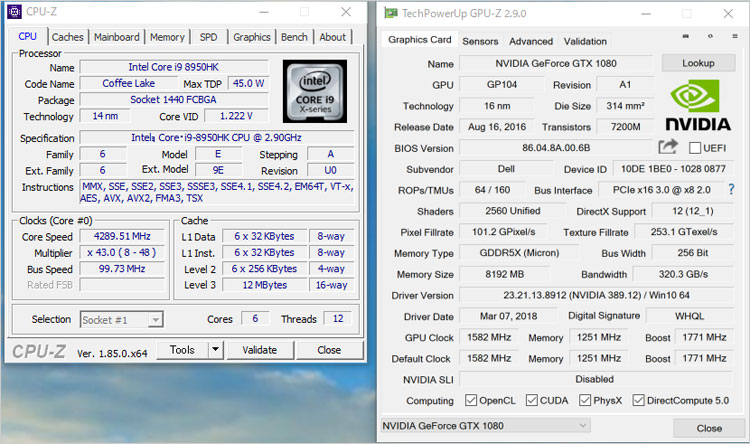The image size is (750, 444).
Task: Open the Sensors tab in GPU-Z
Action: click(x=480, y=41)
